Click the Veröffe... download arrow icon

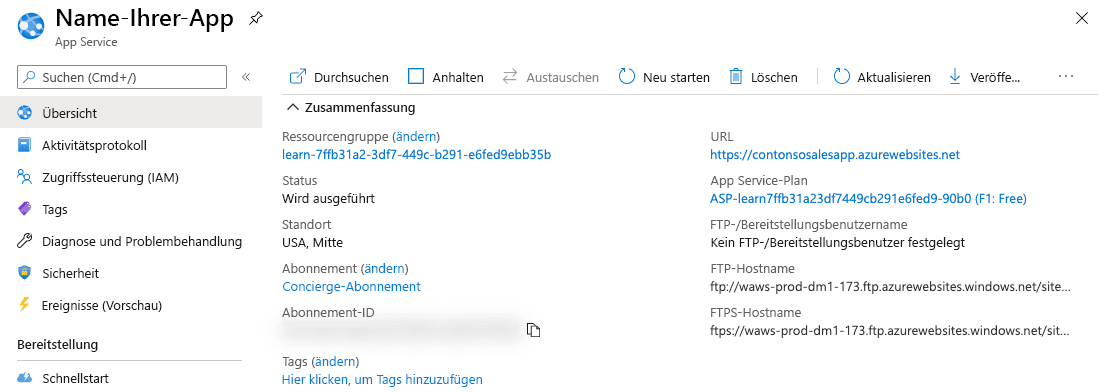coord(955,77)
